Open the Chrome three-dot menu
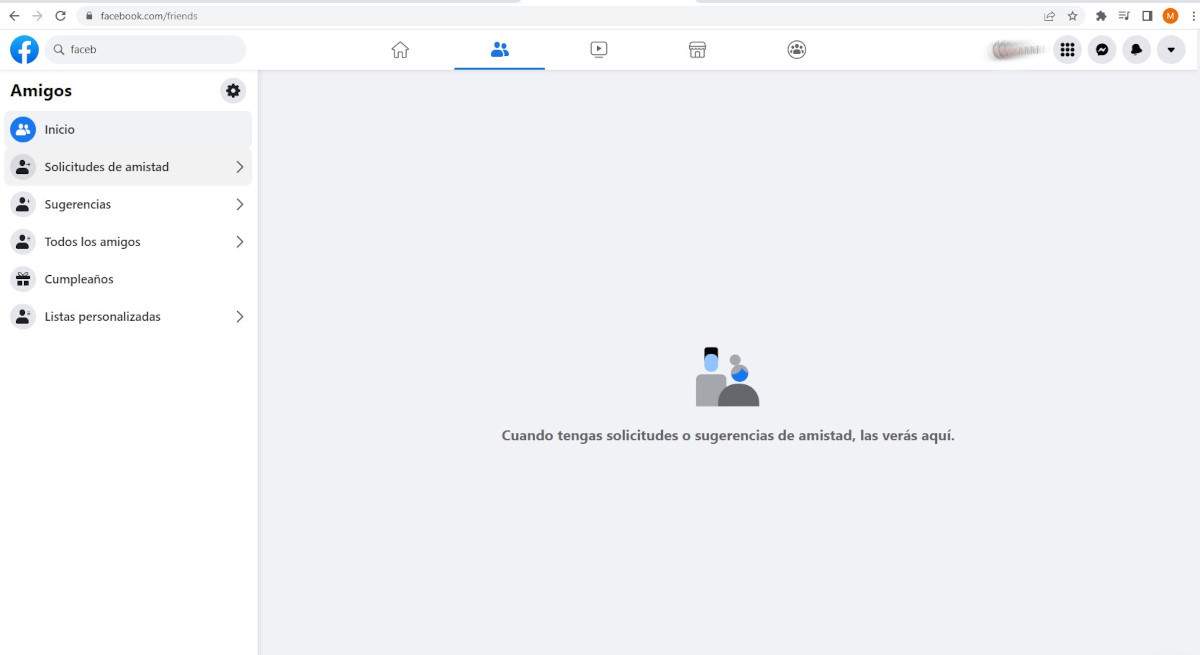The image size is (1200, 655). click(1192, 16)
